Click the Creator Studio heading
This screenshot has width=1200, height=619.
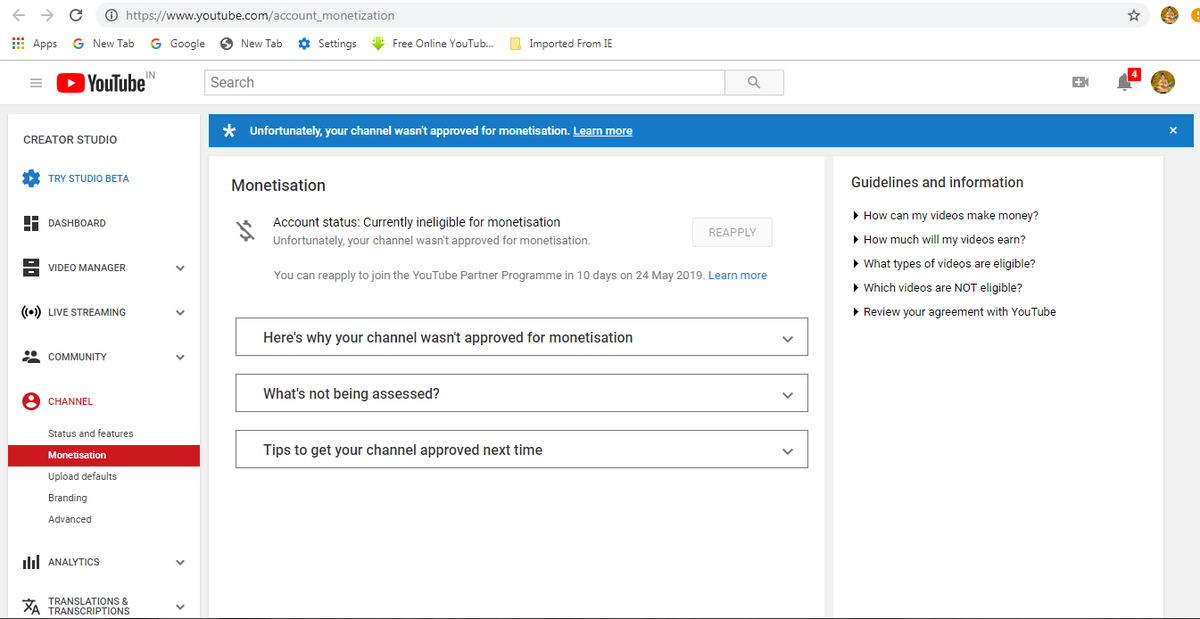pyautogui.click(x=70, y=140)
